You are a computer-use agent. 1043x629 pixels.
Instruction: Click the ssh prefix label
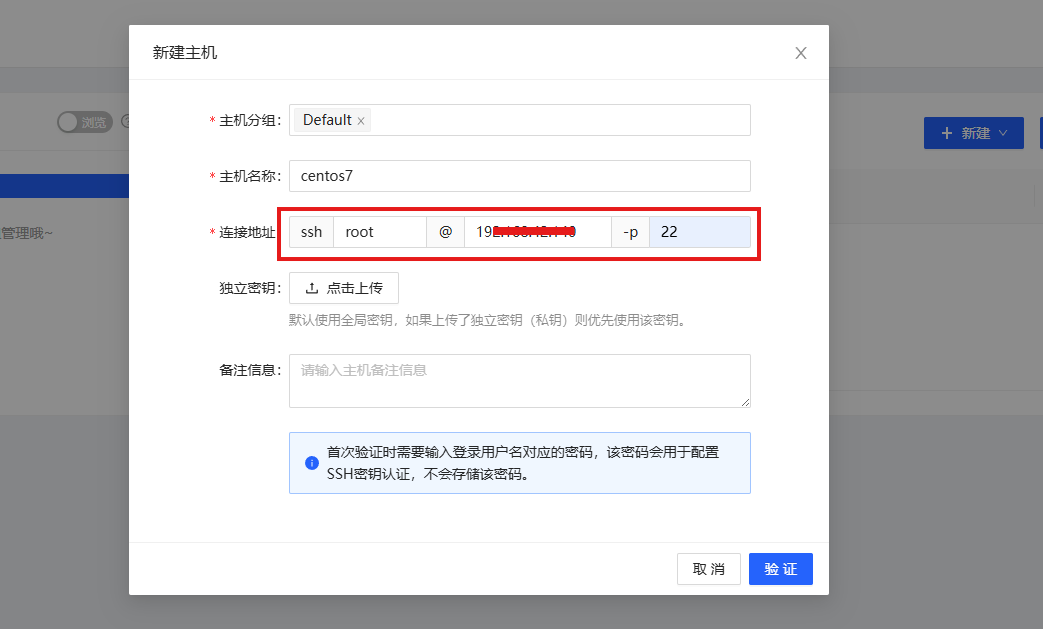pos(311,232)
